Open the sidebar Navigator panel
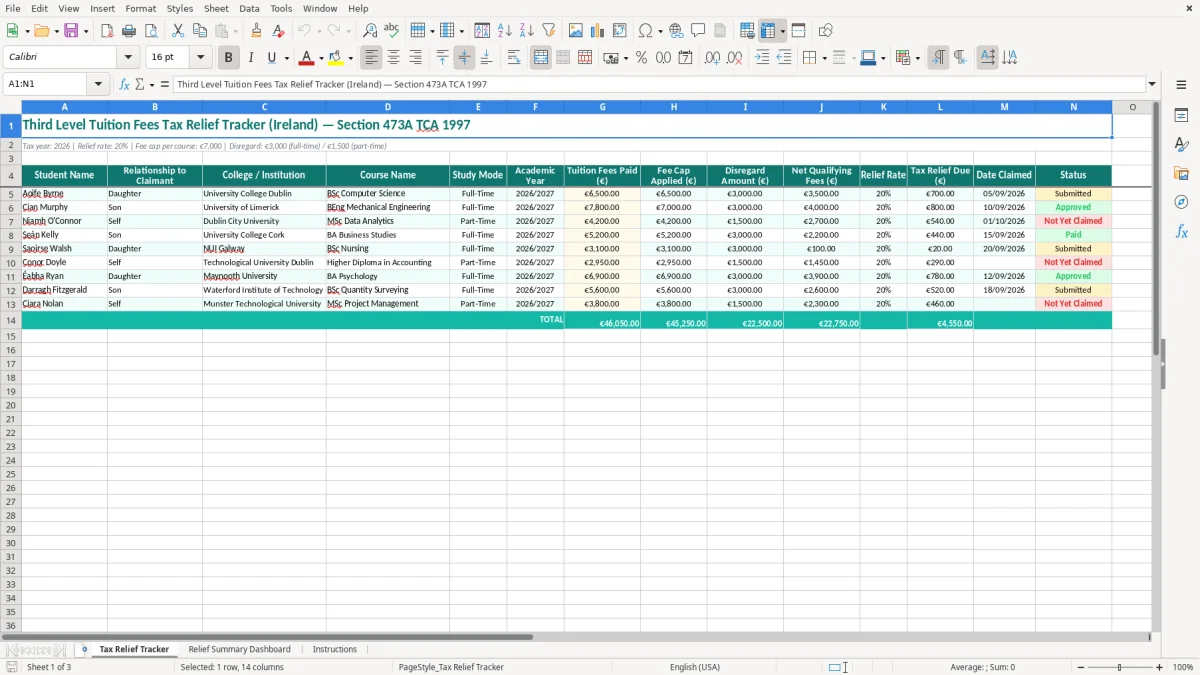This screenshot has width=1200, height=675. tap(1181, 203)
